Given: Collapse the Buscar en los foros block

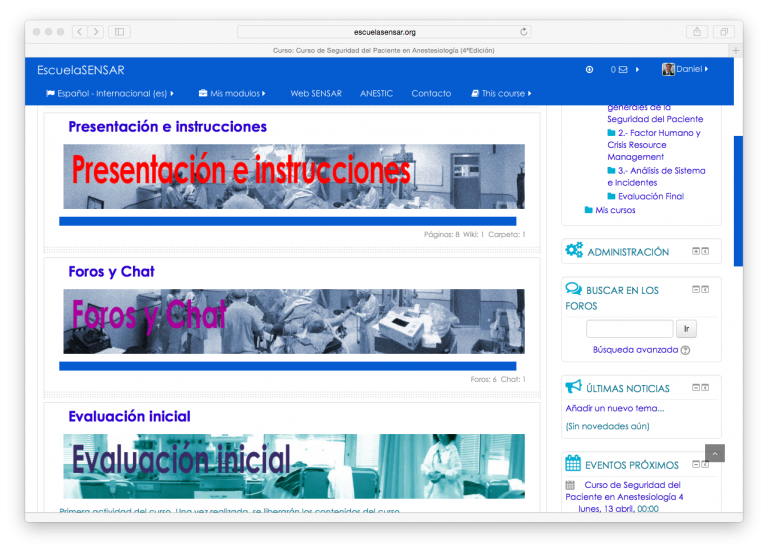Looking at the screenshot, I should coord(696,289).
